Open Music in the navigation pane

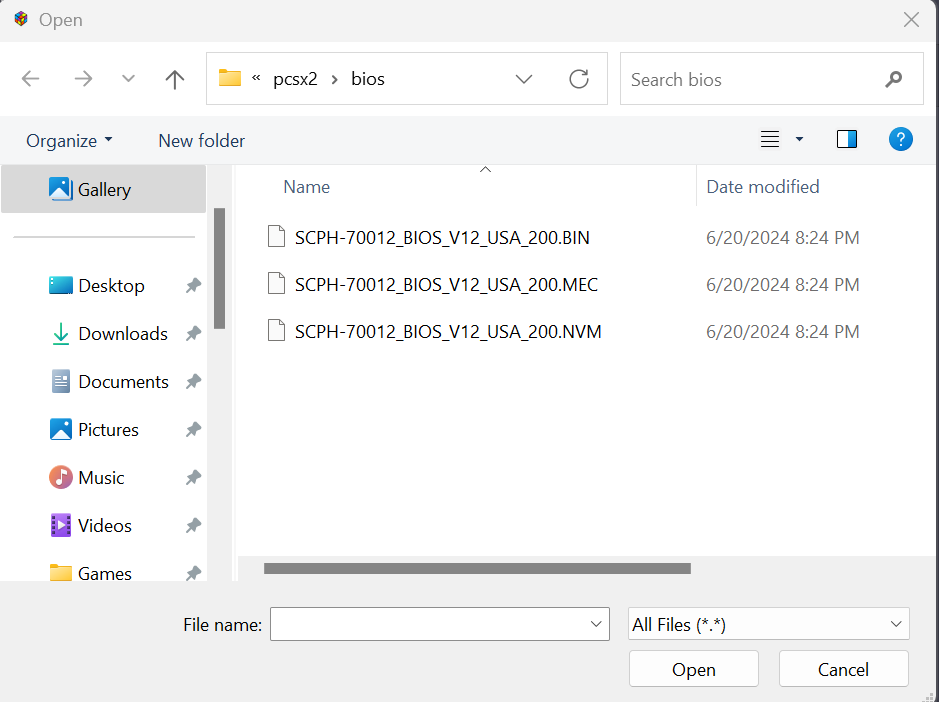click(101, 477)
